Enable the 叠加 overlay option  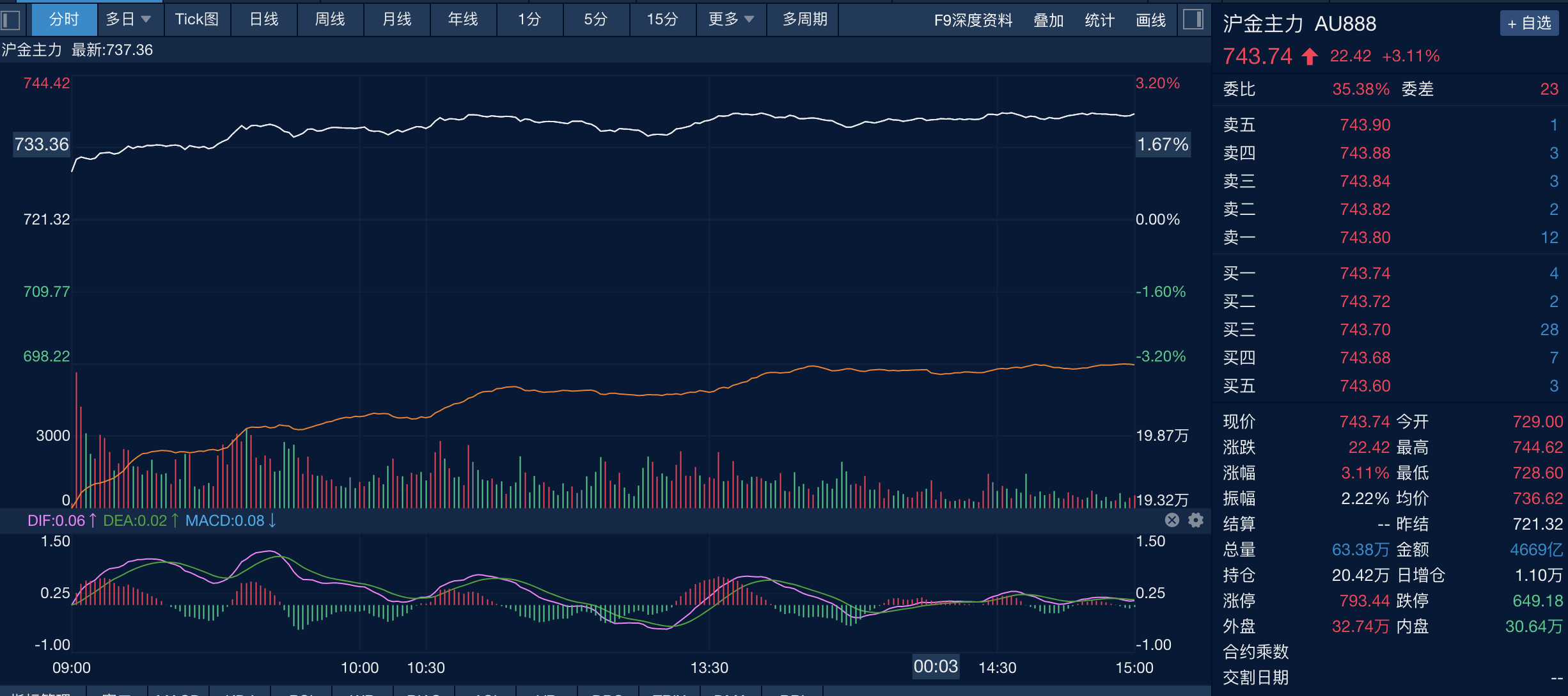pyautogui.click(x=1048, y=20)
